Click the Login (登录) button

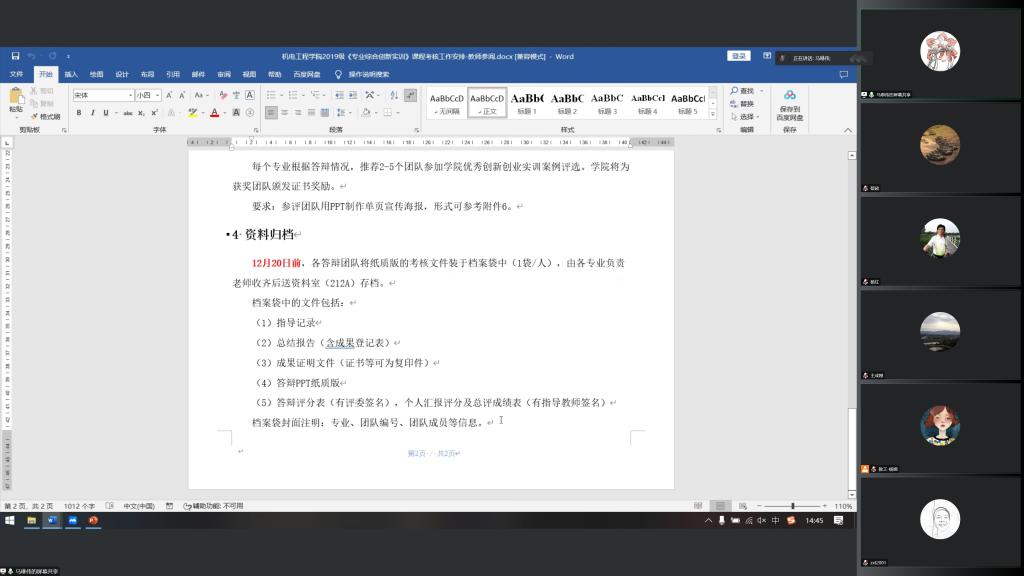[739, 56]
